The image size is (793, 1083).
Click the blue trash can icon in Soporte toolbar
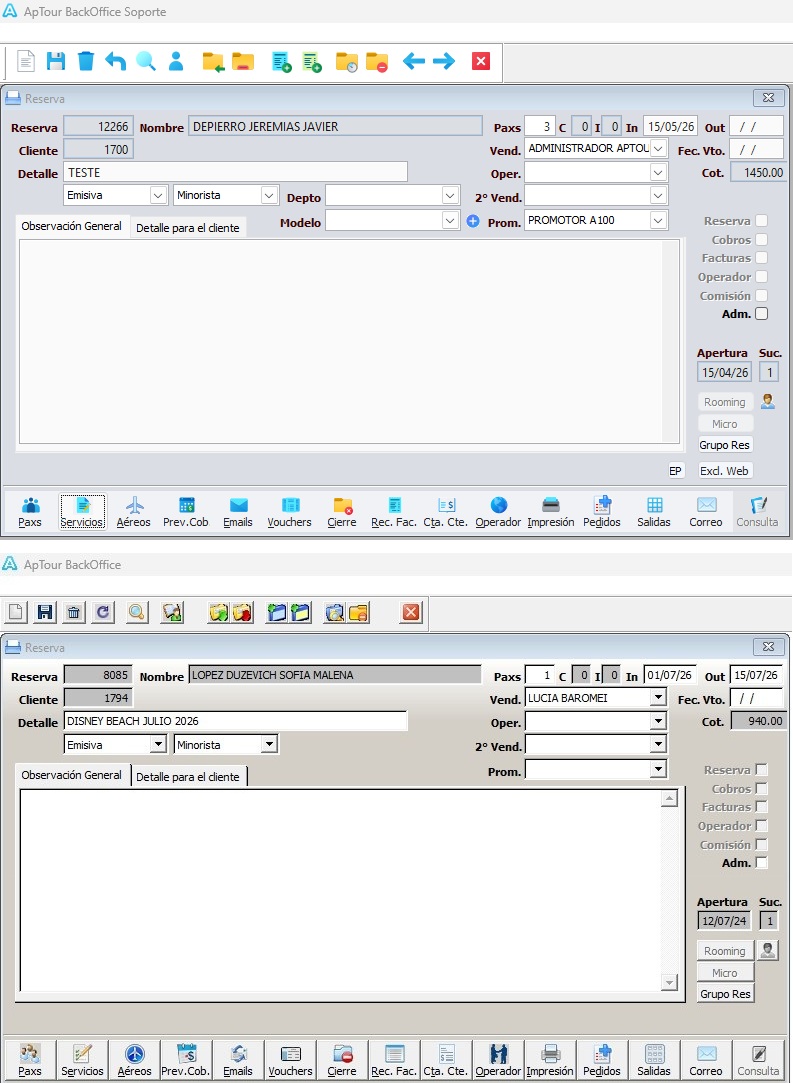[x=86, y=61]
